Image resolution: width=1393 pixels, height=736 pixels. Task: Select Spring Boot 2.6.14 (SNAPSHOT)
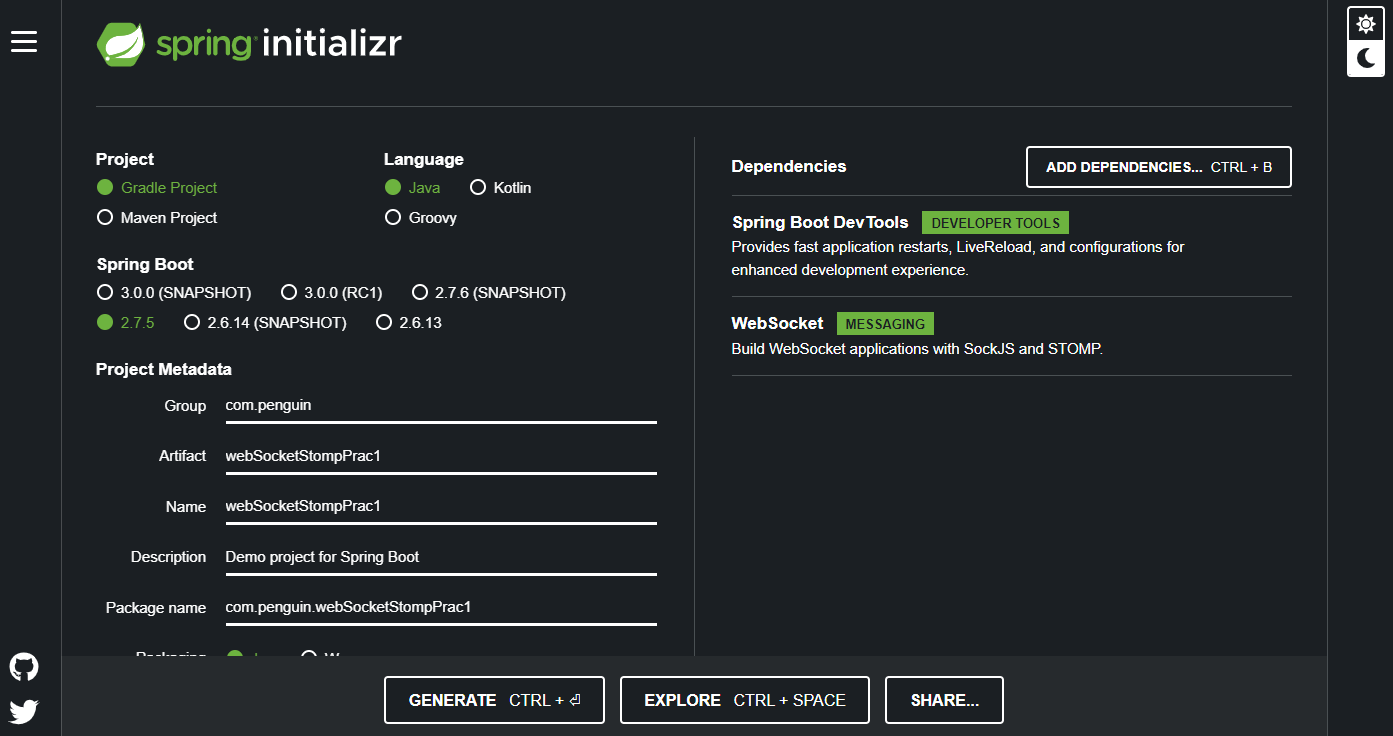coord(265,323)
